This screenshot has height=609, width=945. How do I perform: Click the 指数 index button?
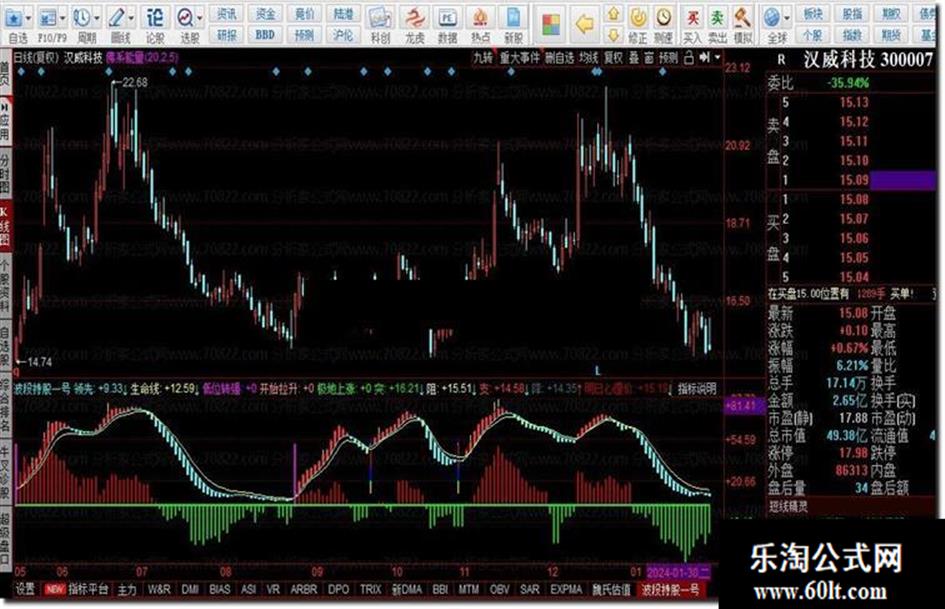[852, 35]
